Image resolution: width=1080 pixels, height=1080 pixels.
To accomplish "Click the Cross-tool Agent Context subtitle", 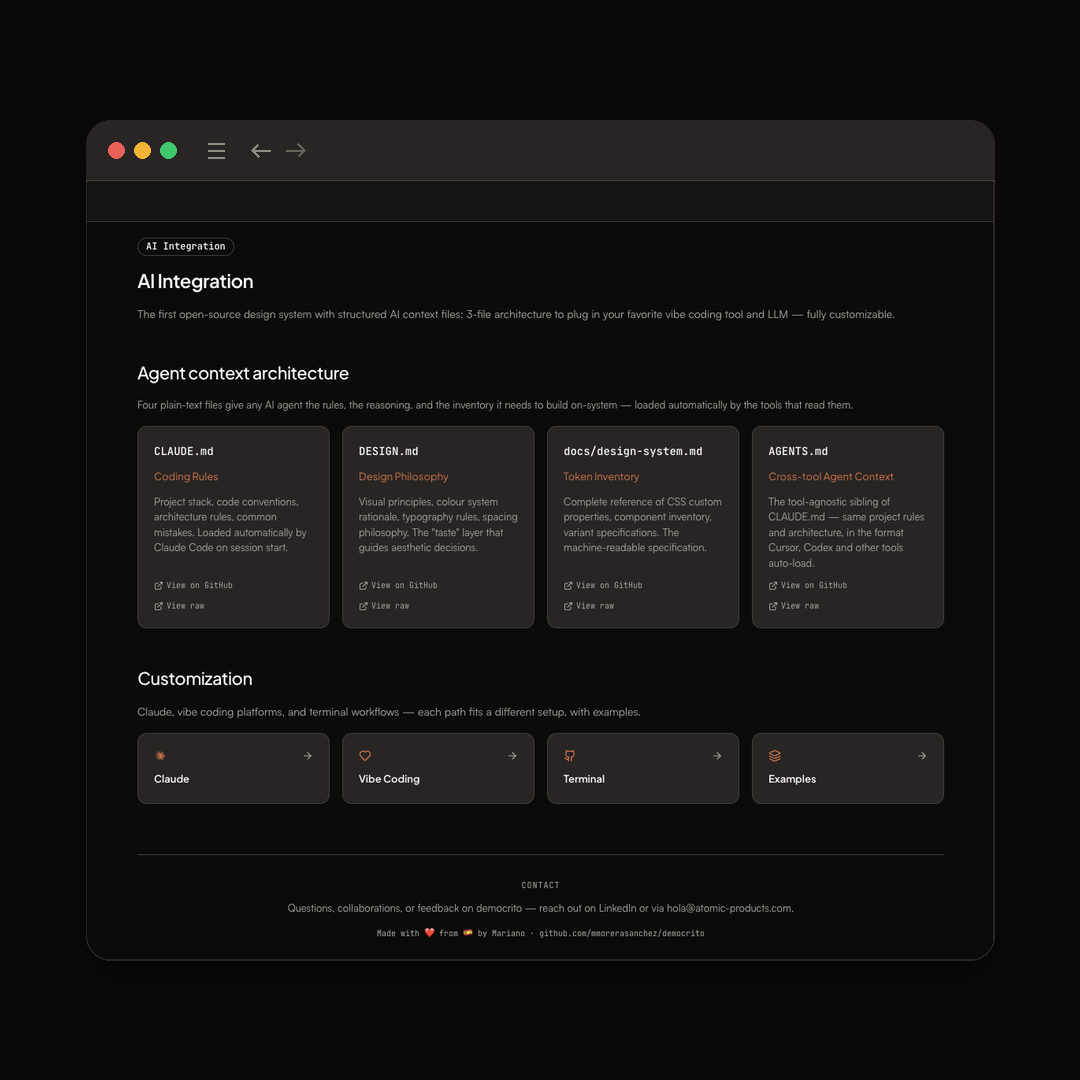I will click(831, 477).
